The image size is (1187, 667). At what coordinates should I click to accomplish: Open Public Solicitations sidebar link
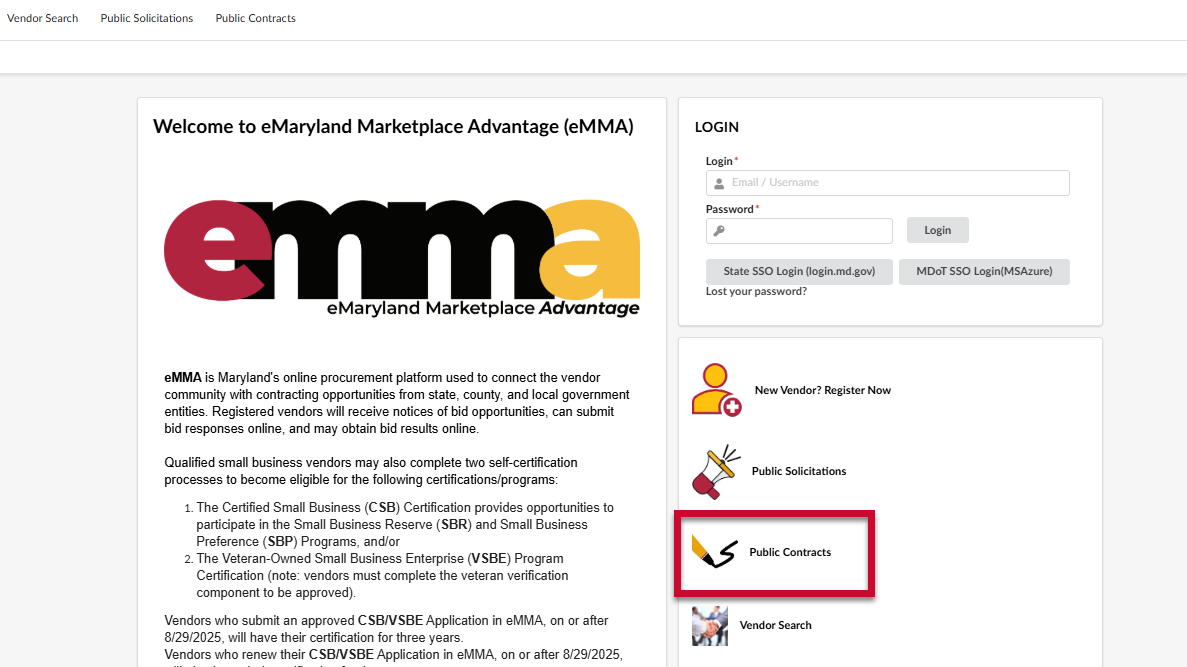click(x=799, y=471)
